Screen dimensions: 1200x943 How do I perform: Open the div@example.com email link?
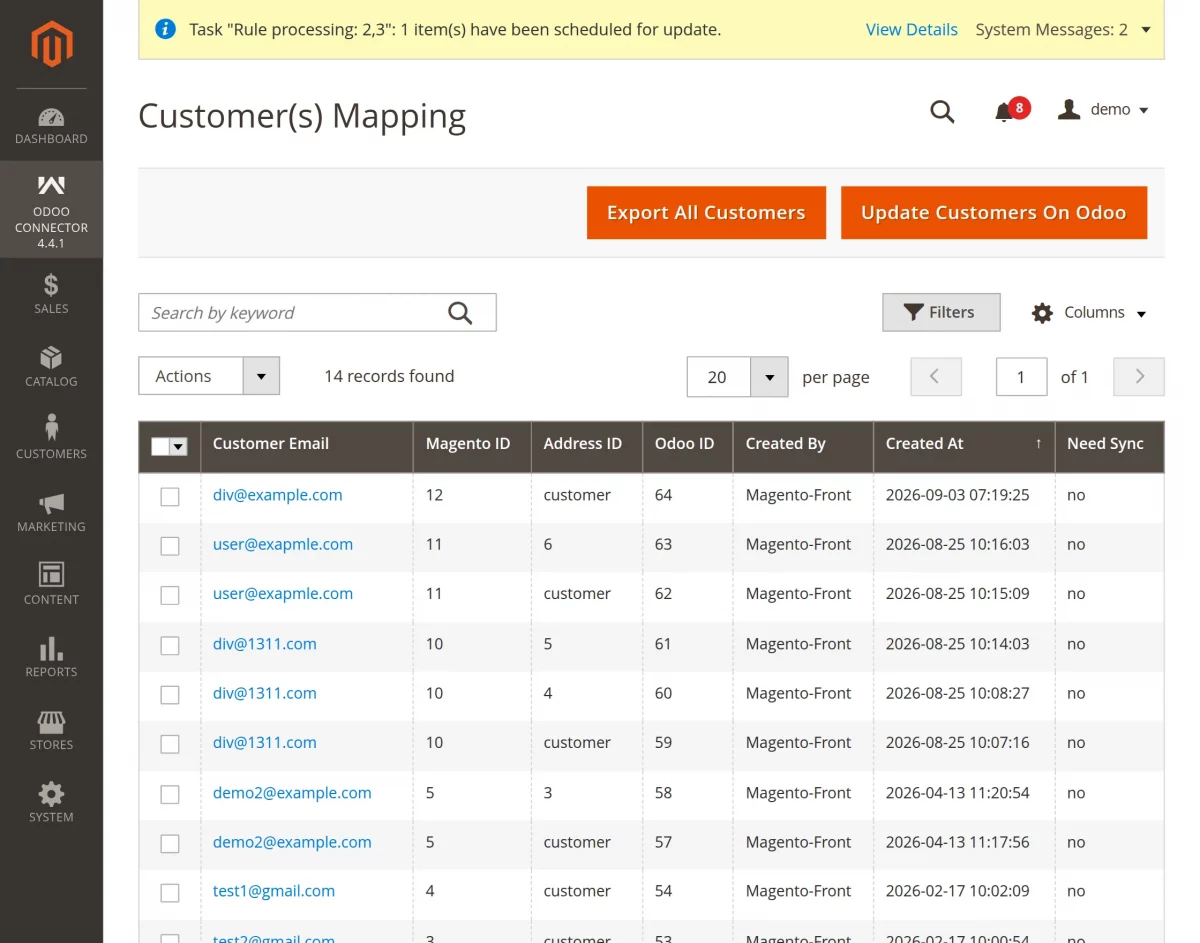278,495
